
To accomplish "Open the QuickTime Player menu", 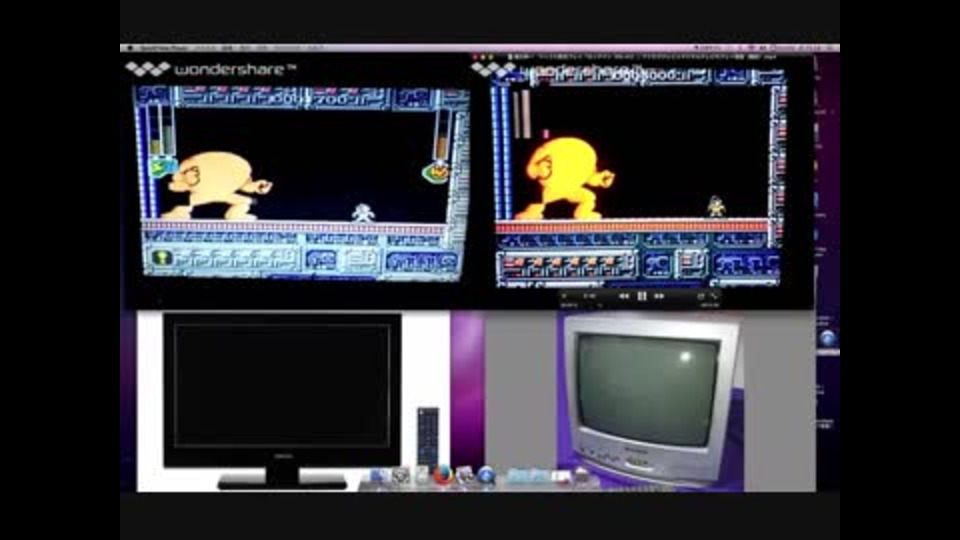I will pyautogui.click(x=162, y=48).
